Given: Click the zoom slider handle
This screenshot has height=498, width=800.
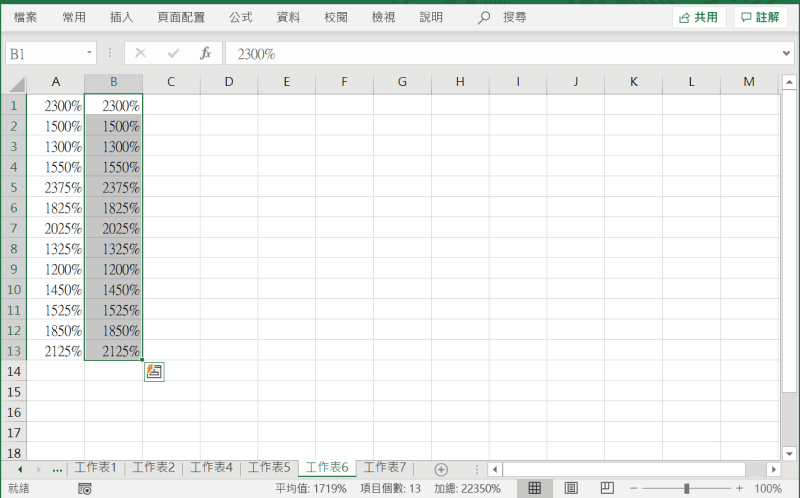Looking at the screenshot, I should (686, 488).
